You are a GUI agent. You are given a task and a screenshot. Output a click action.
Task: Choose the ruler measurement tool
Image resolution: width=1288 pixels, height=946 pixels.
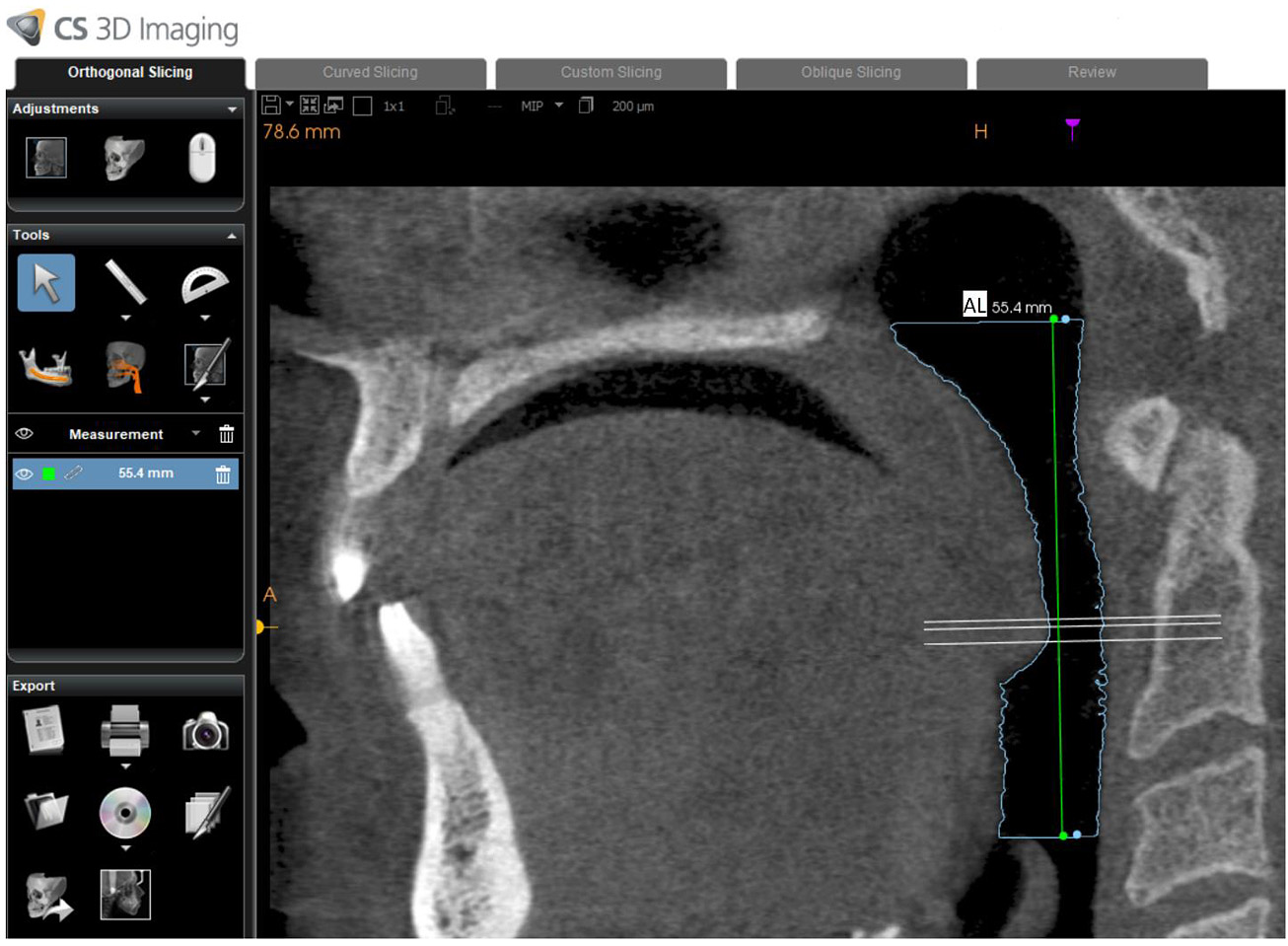point(125,282)
